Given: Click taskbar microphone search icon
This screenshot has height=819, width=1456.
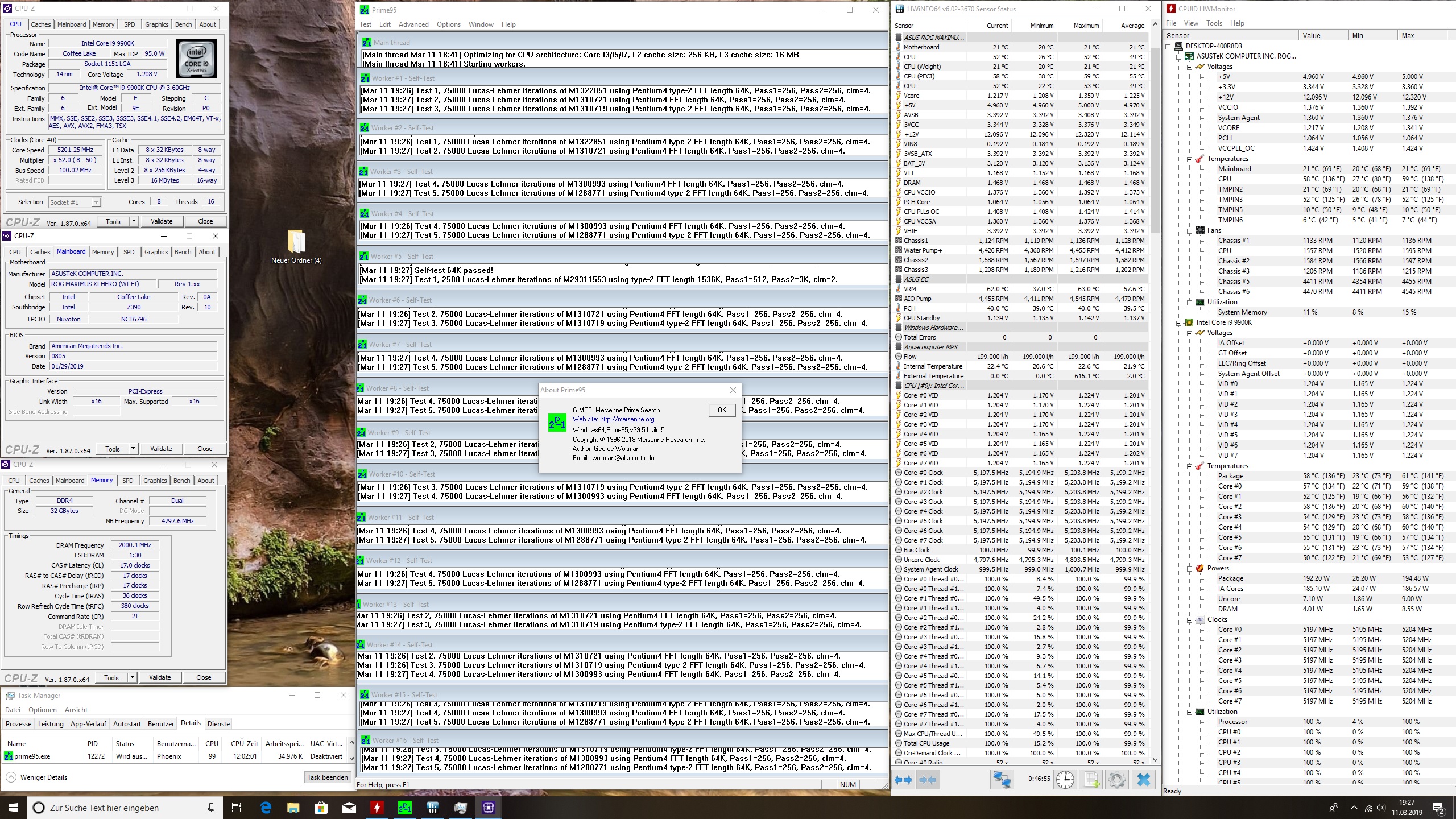Looking at the screenshot, I should pos(211,808).
